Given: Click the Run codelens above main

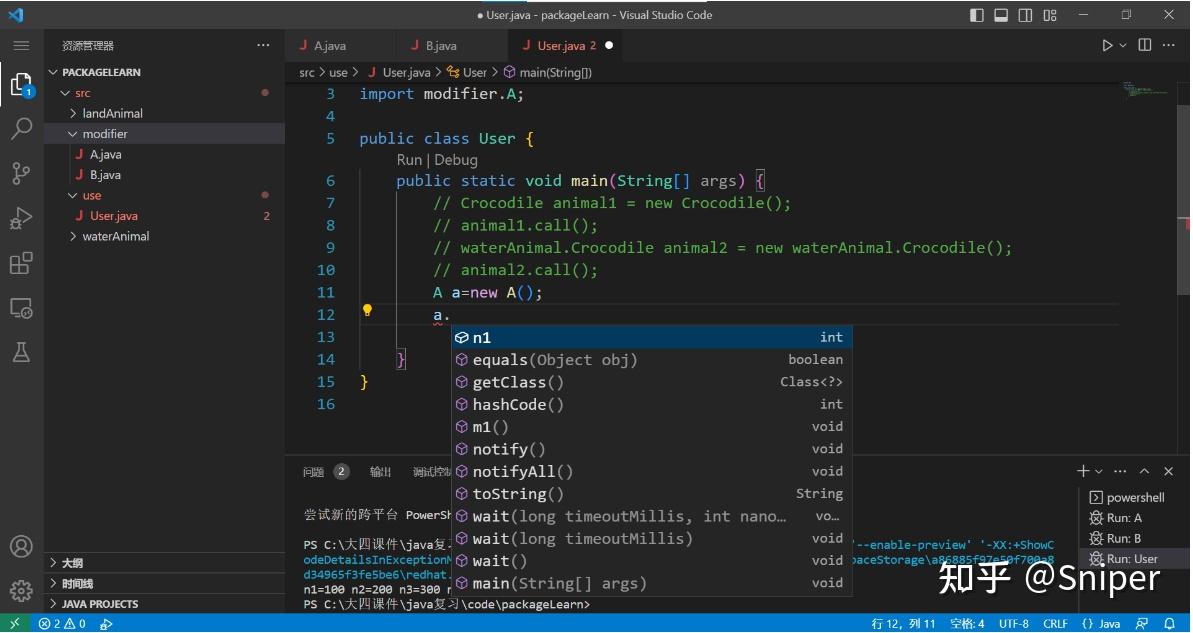Looking at the screenshot, I should [x=408, y=159].
